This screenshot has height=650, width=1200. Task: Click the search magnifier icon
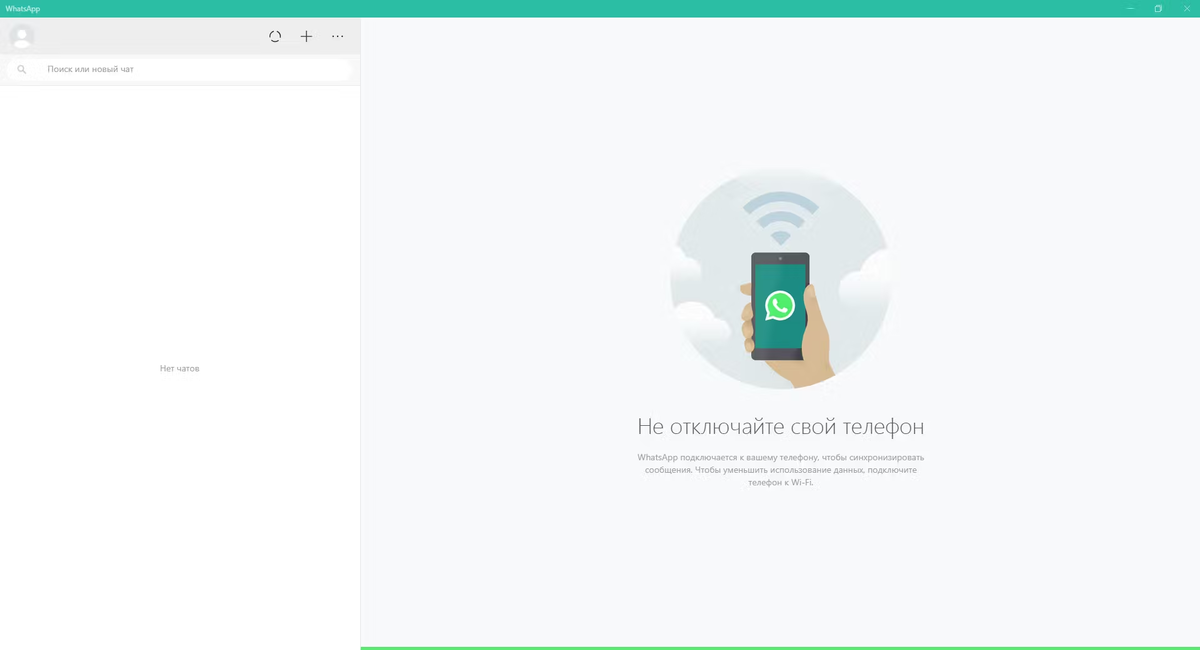(x=22, y=70)
